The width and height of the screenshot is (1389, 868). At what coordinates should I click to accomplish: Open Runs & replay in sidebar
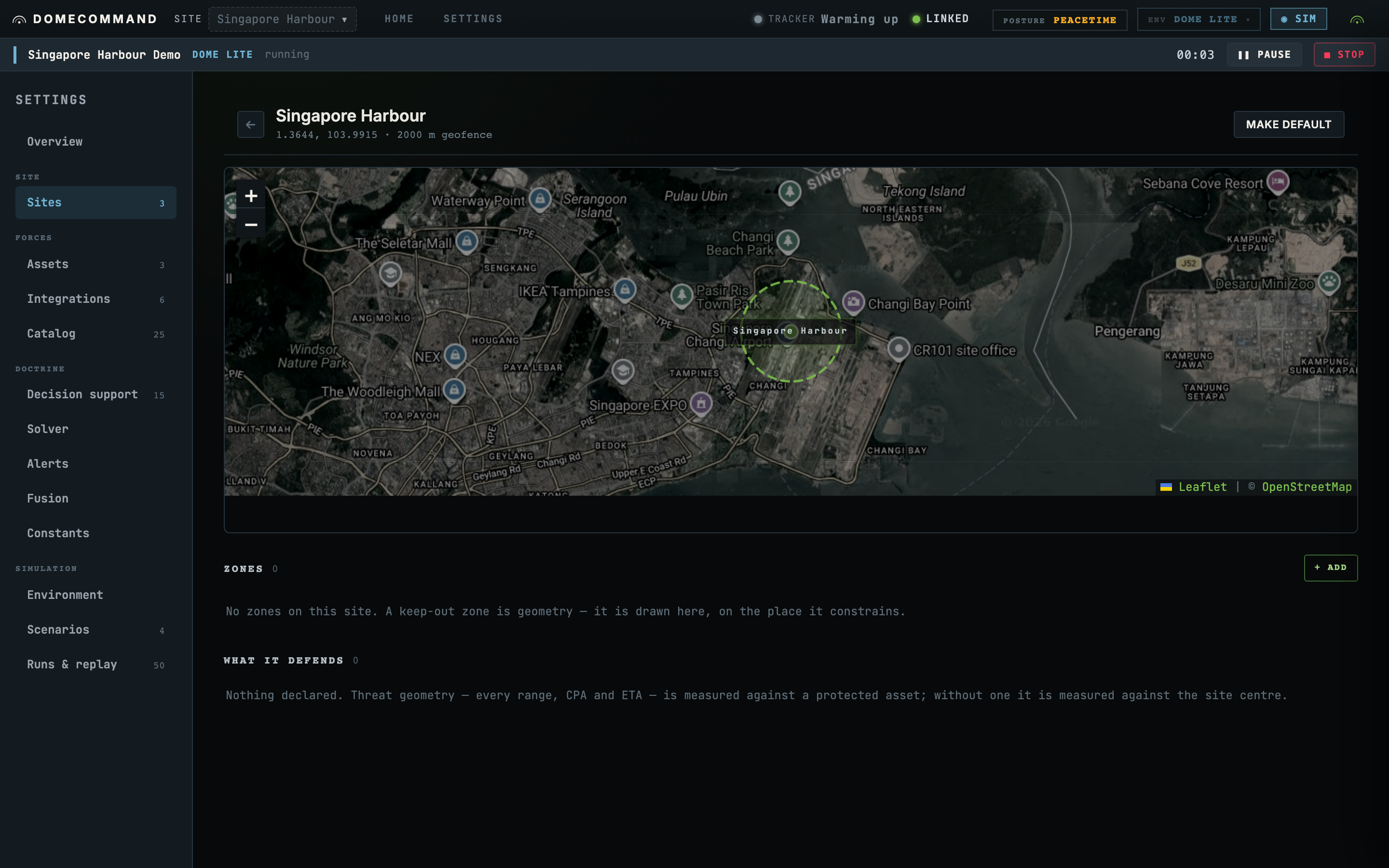96,664
